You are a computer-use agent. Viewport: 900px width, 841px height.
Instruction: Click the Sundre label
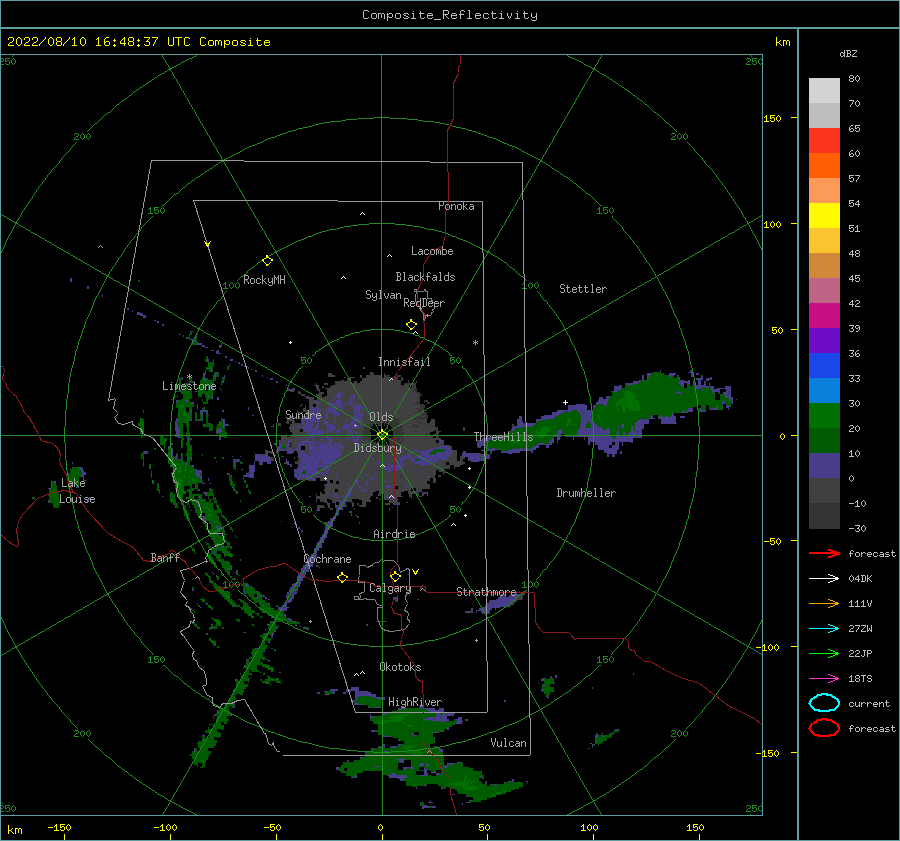[303, 414]
